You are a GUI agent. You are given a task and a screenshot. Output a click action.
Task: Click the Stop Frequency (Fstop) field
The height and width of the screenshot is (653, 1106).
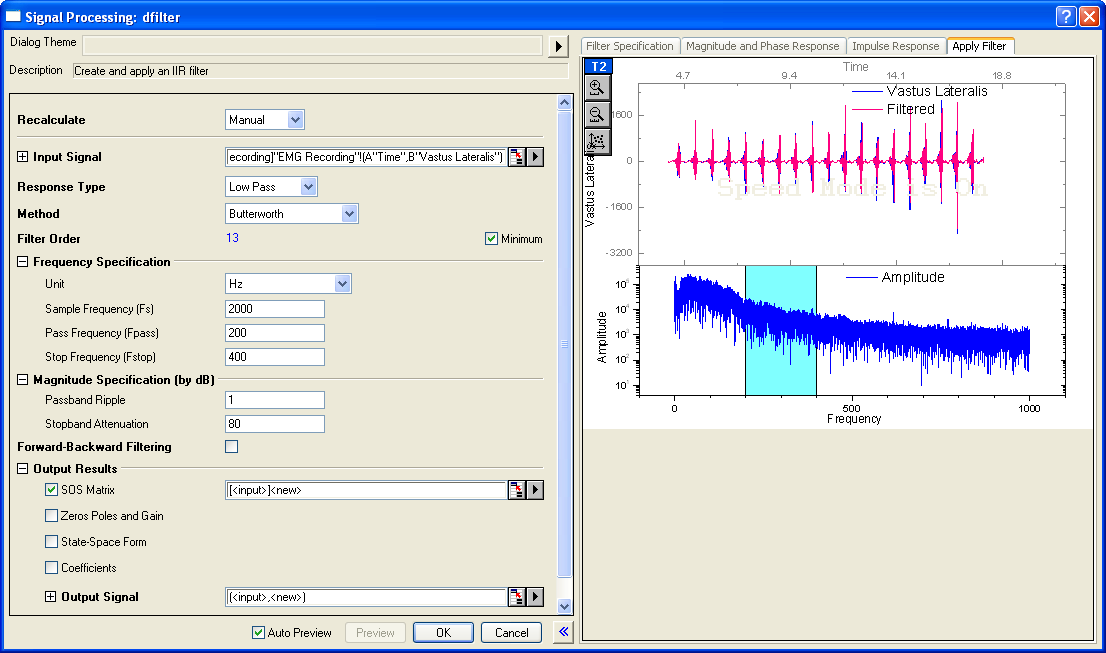[x=275, y=357]
